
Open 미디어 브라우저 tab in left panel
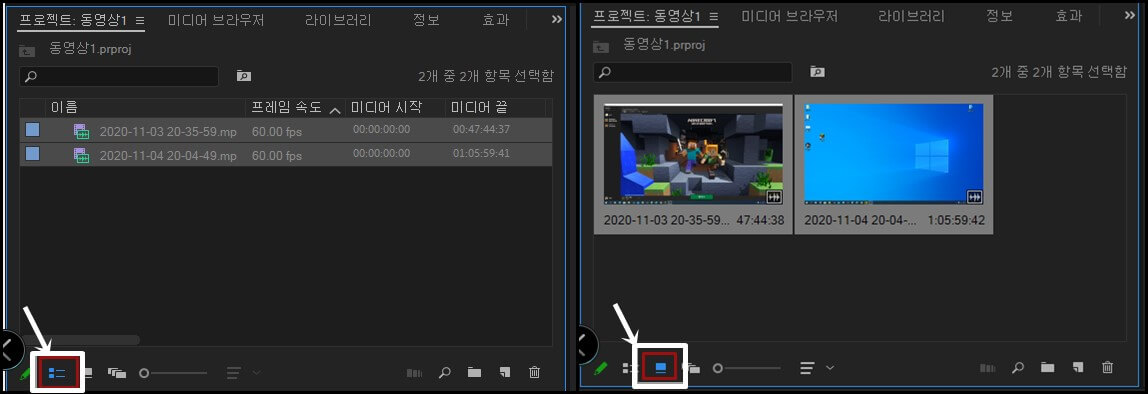coord(216,21)
